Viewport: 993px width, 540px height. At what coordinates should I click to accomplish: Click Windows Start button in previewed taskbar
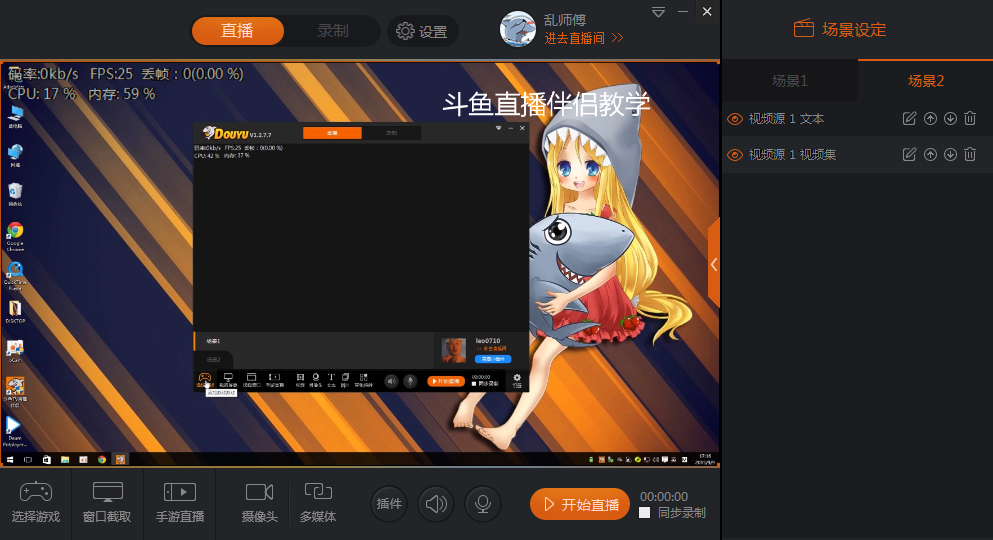tap(10, 460)
